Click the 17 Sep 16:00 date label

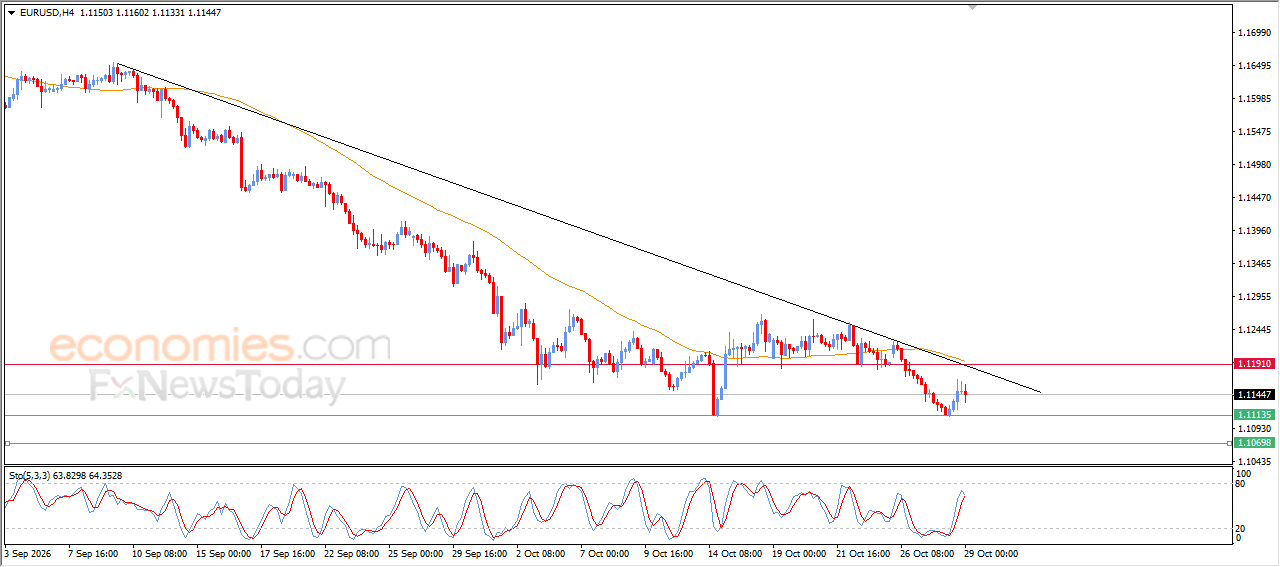(x=290, y=553)
